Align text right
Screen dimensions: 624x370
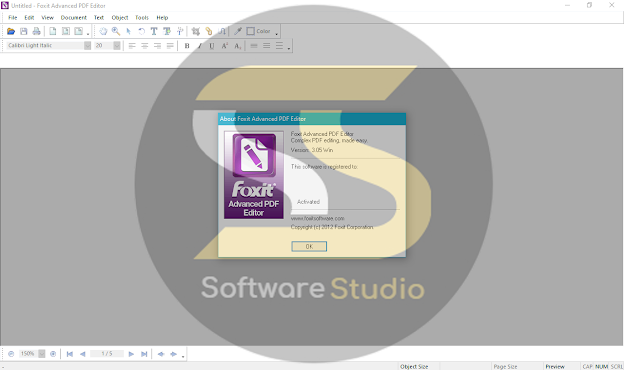point(157,46)
